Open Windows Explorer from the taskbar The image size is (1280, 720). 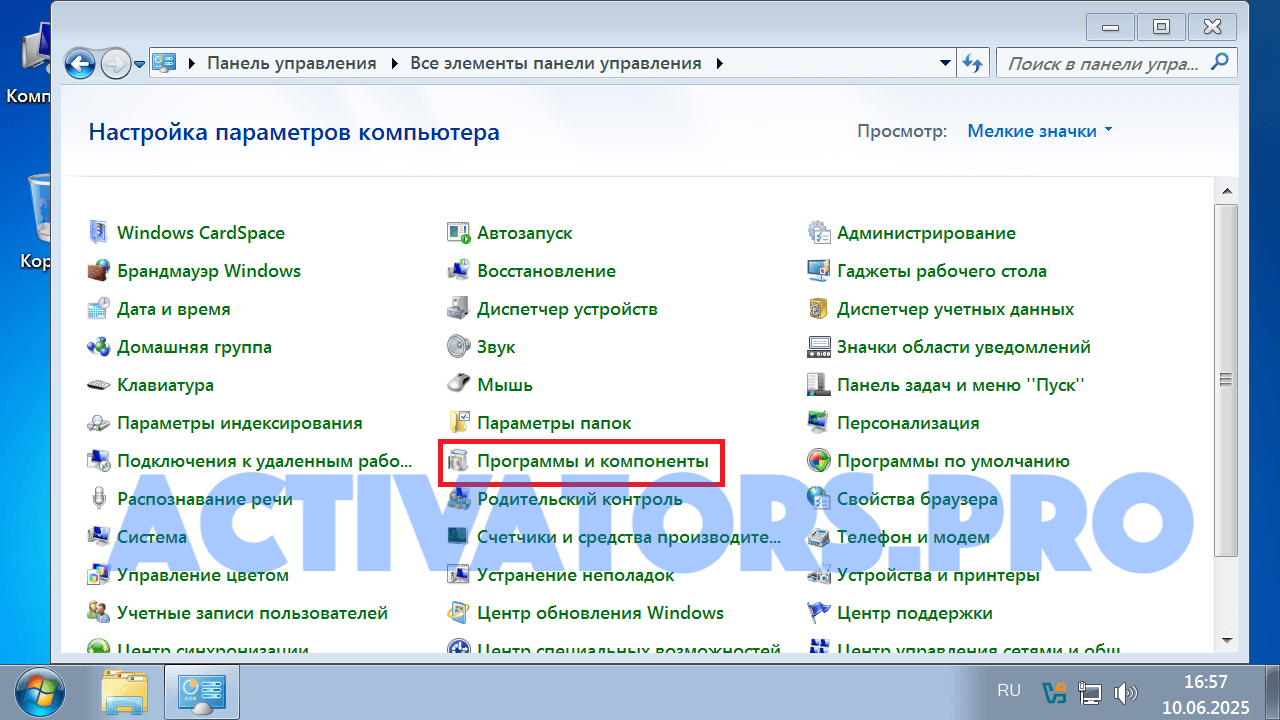(125, 692)
